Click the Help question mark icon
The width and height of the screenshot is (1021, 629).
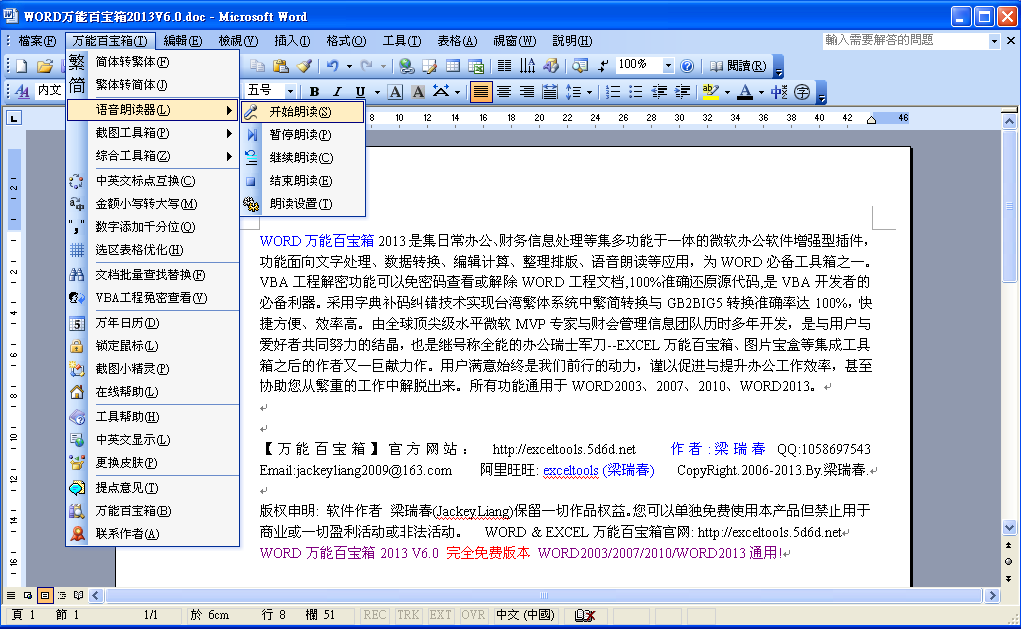(x=687, y=66)
